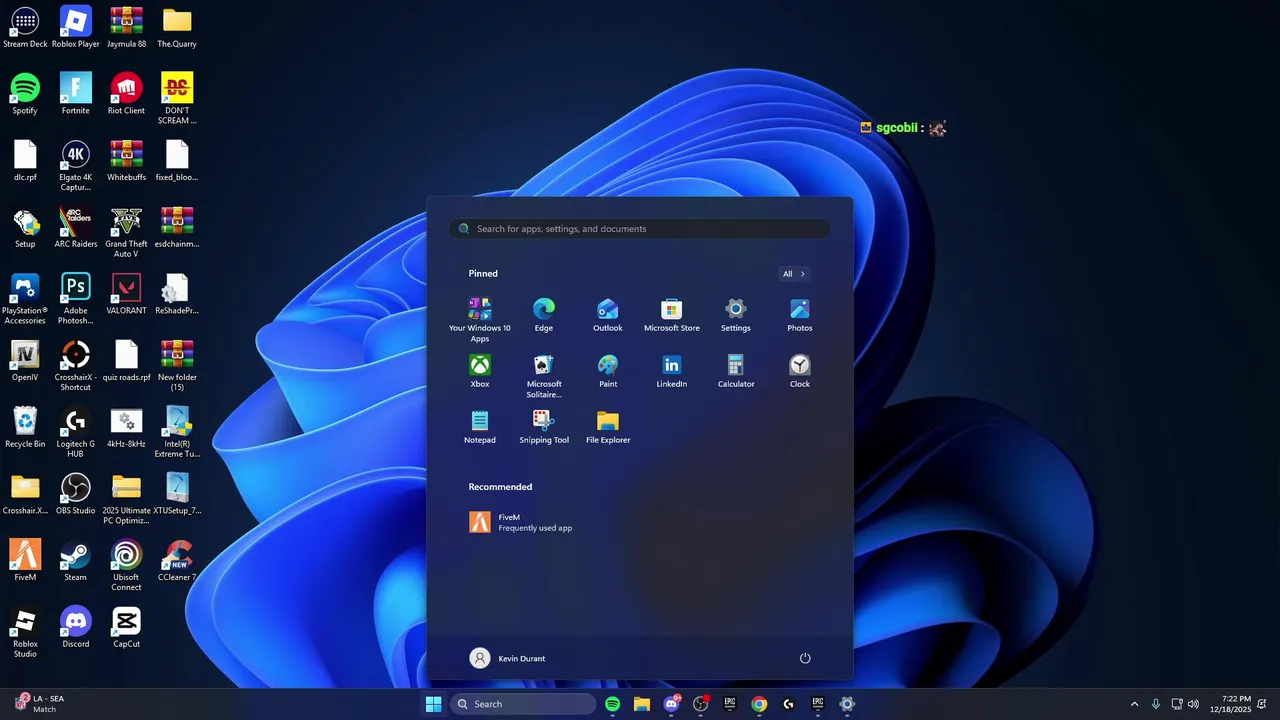Launch Outlook from the Start menu
Viewport: 1280px width, 720px height.
(607, 314)
